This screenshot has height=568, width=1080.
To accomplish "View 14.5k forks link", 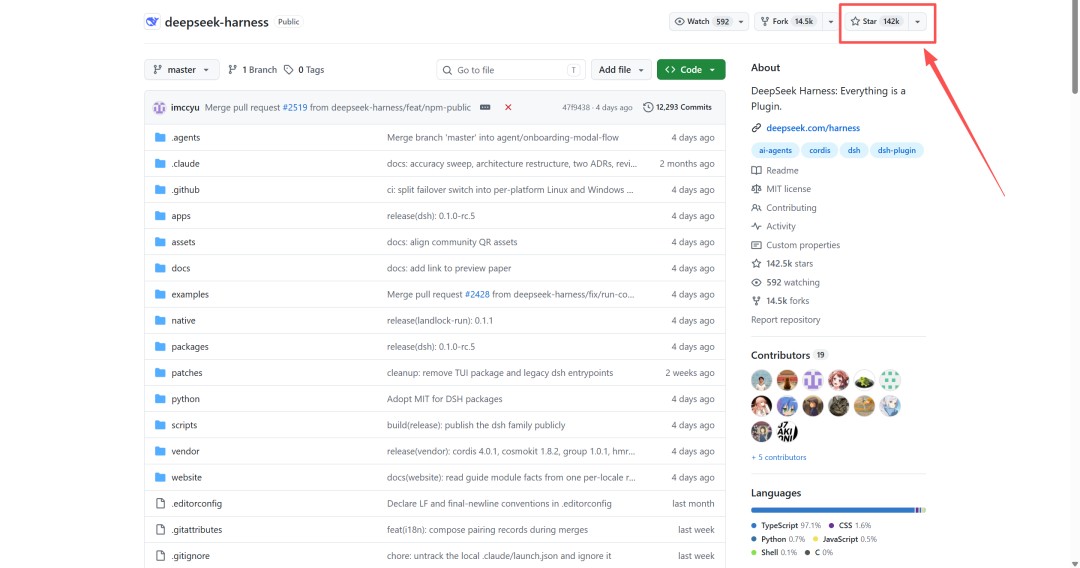I will coord(787,301).
